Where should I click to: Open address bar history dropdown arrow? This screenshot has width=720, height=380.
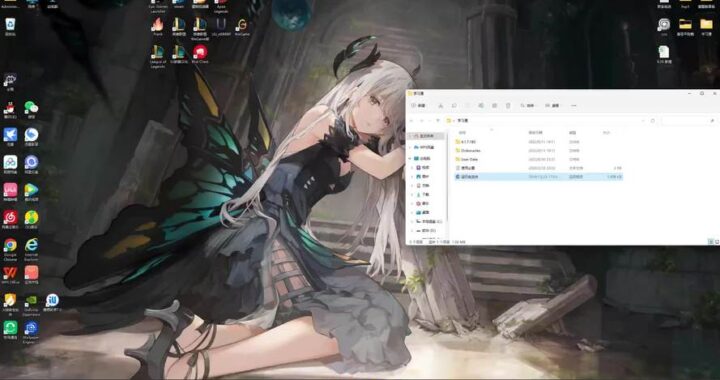(x=643, y=121)
